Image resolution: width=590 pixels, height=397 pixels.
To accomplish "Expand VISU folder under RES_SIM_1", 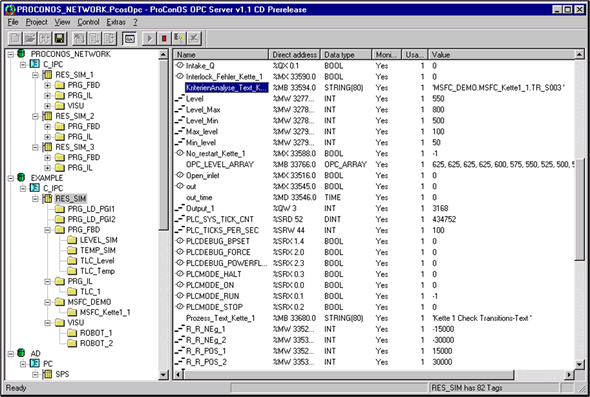I will click(x=47, y=106).
